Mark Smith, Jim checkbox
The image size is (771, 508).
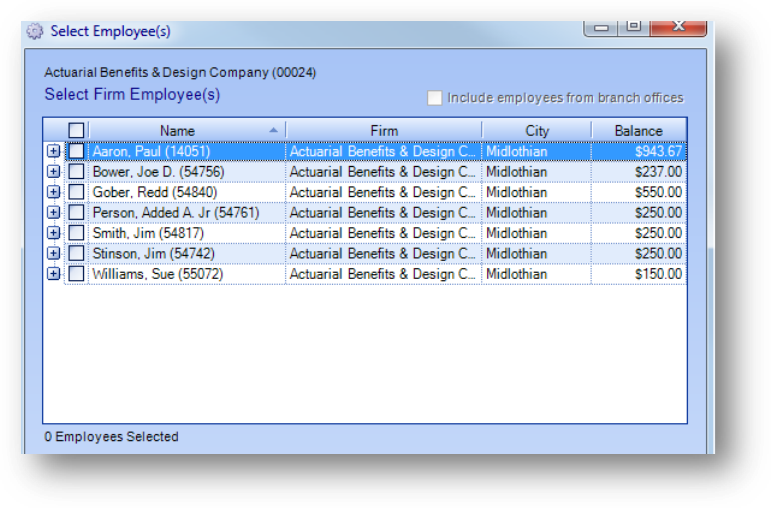pos(76,233)
